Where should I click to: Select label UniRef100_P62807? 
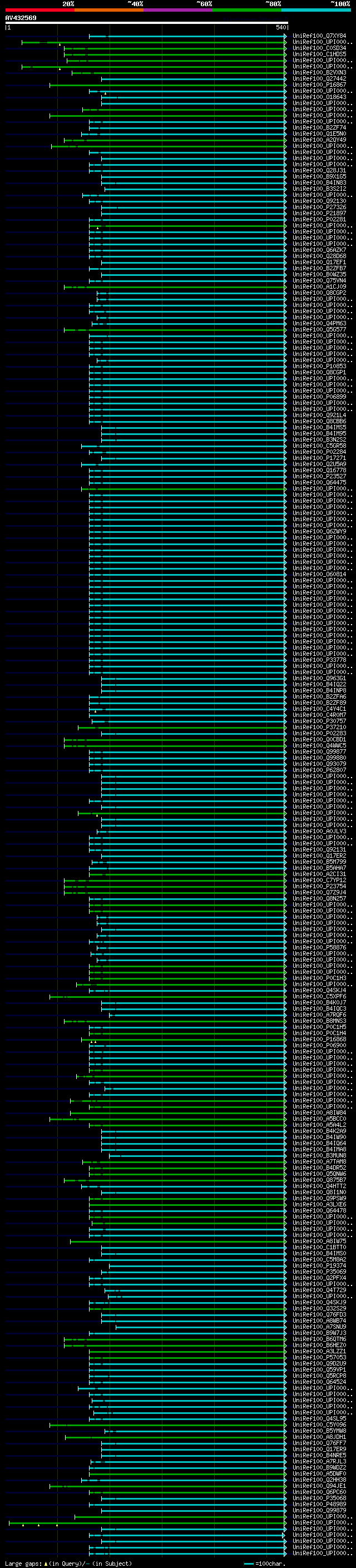pos(319,770)
